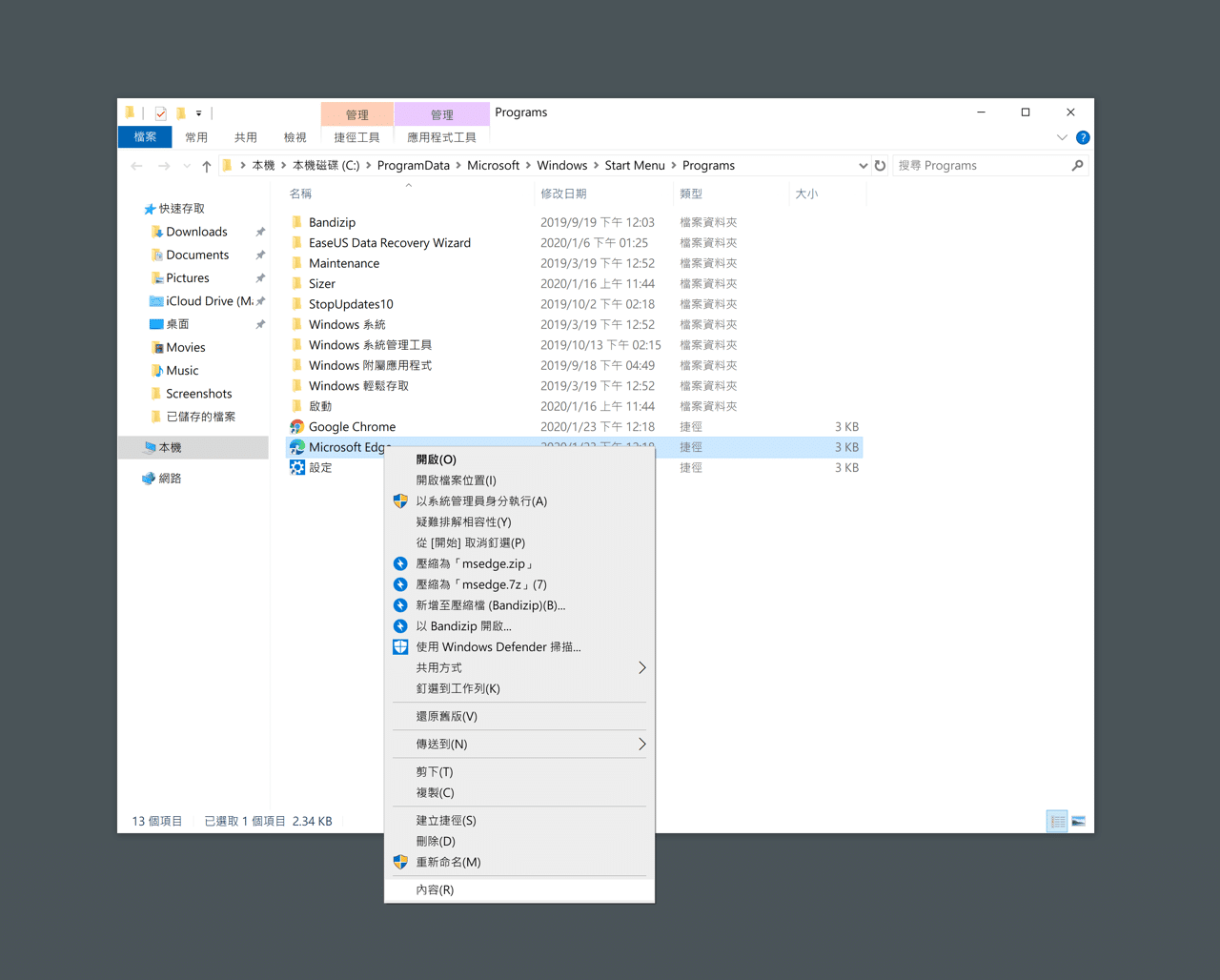Select 開啟(O) in the context menu
1220x980 pixels.
(519, 459)
